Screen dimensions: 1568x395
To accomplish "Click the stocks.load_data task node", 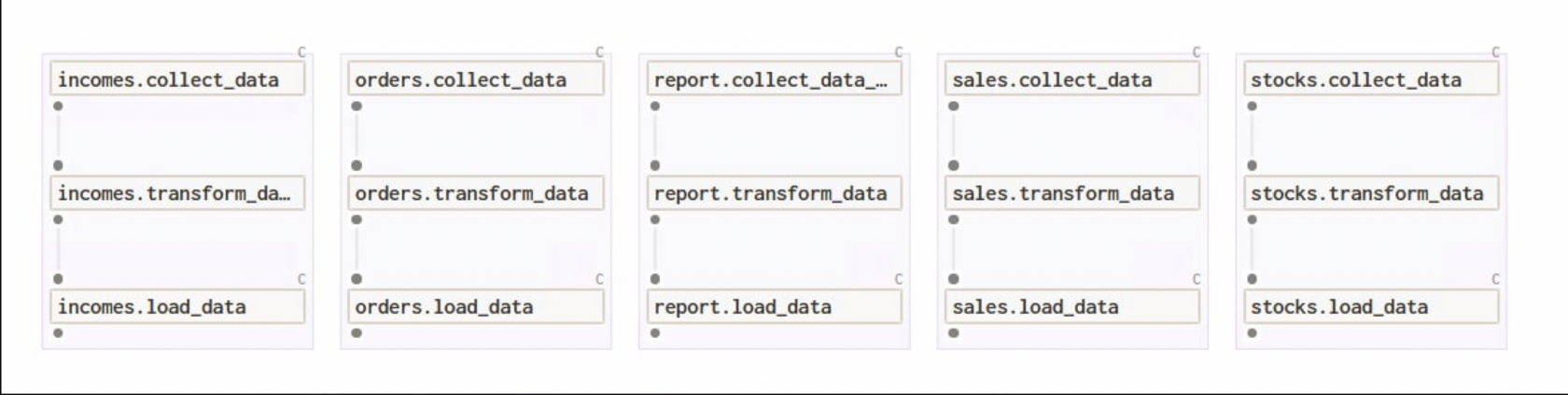I will 1371,307.
